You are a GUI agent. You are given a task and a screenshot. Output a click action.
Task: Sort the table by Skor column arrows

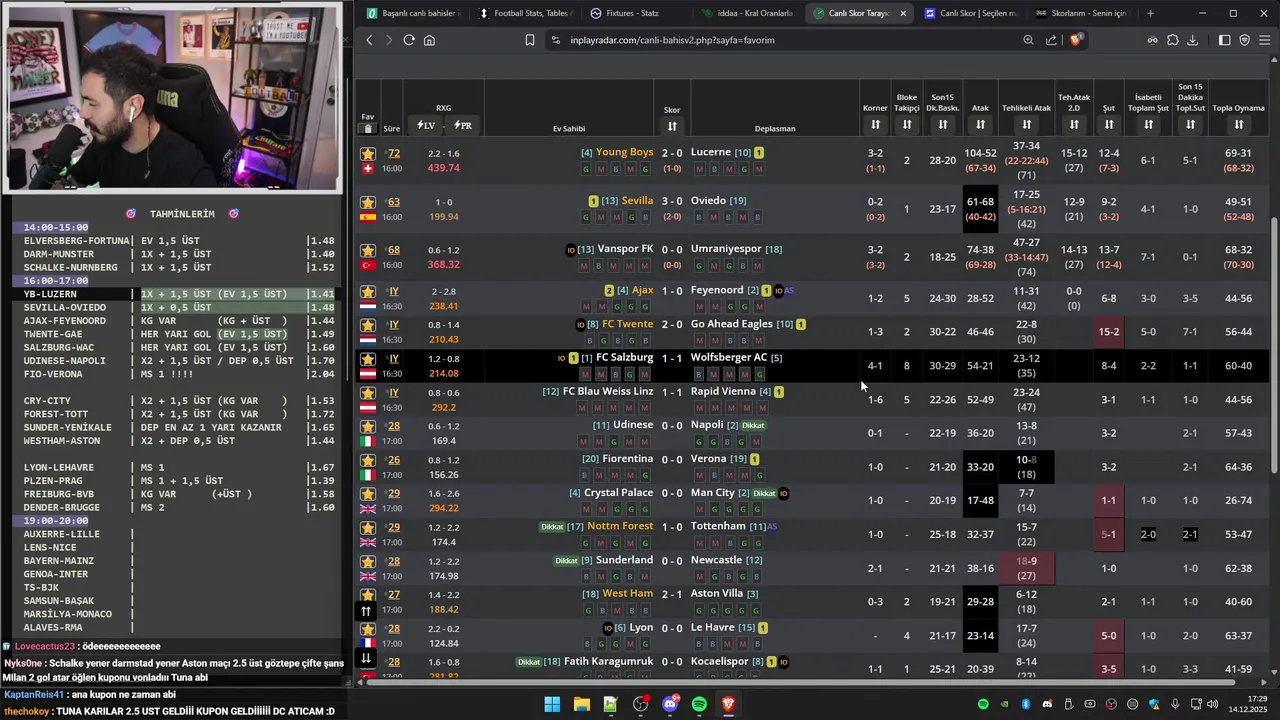pyautogui.click(x=672, y=126)
